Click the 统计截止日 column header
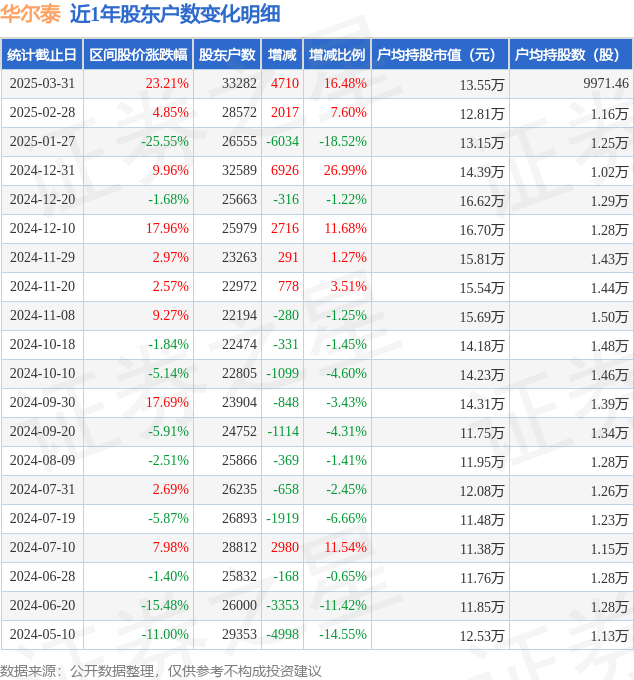The image size is (634, 680). coord(42,55)
